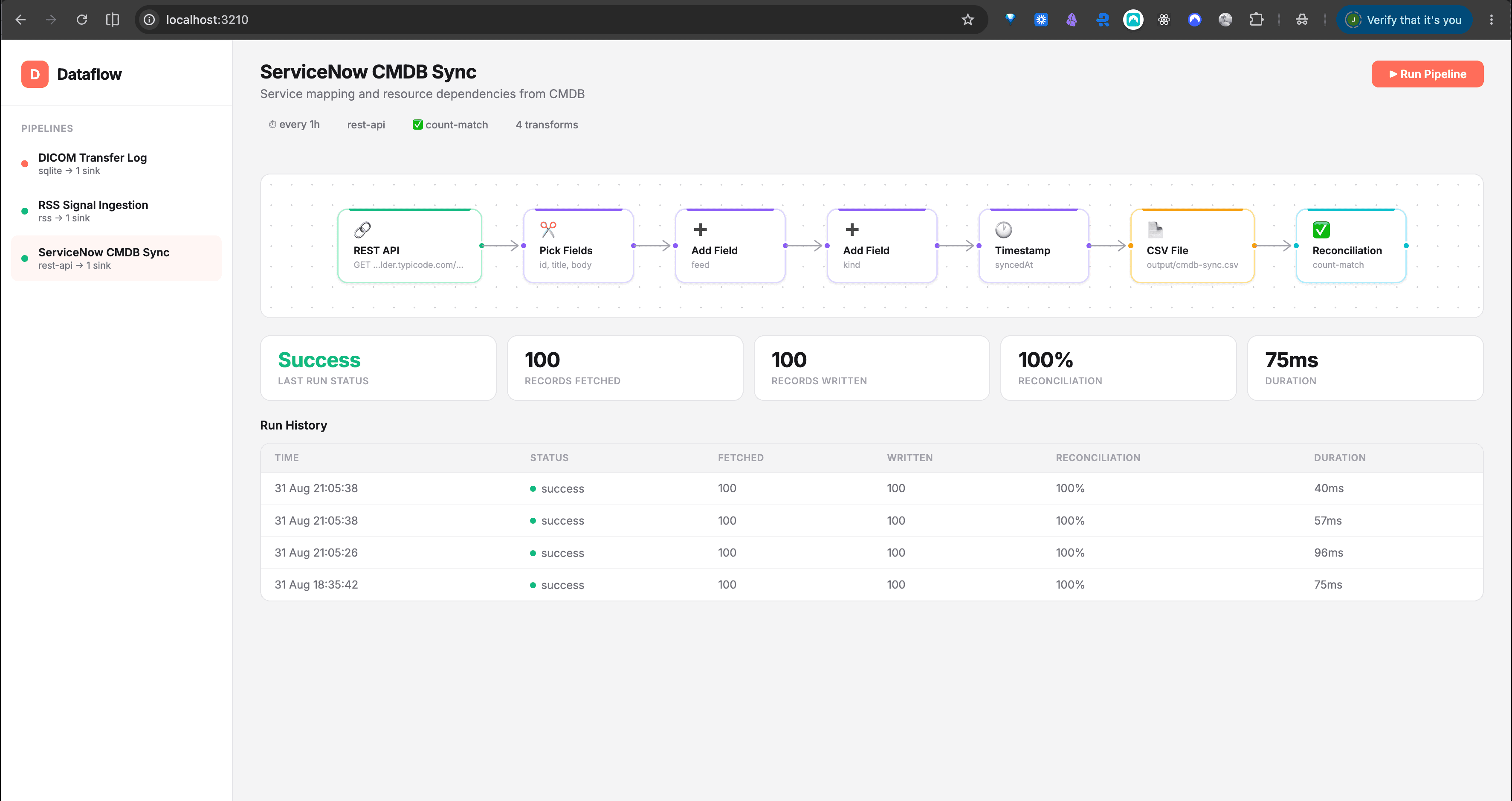
Task: Open the browser extensions puzzle icon
Action: pyautogui.click(x=1256, y=19)
